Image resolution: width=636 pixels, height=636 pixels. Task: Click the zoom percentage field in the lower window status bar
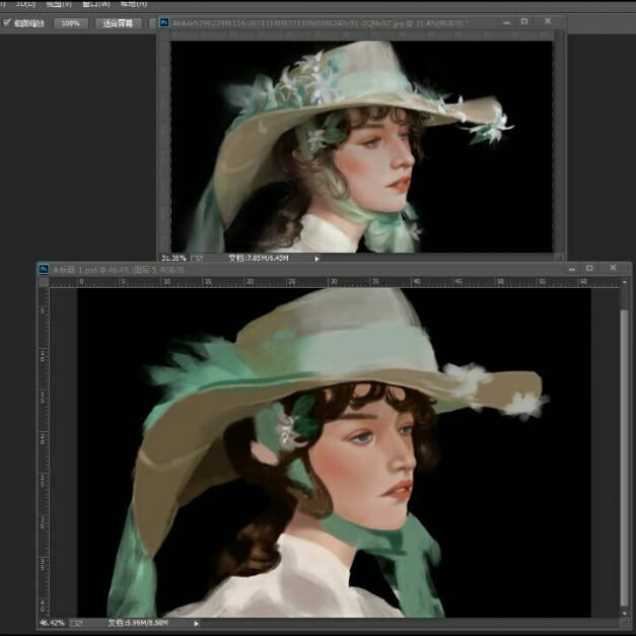tap(52, 622)
